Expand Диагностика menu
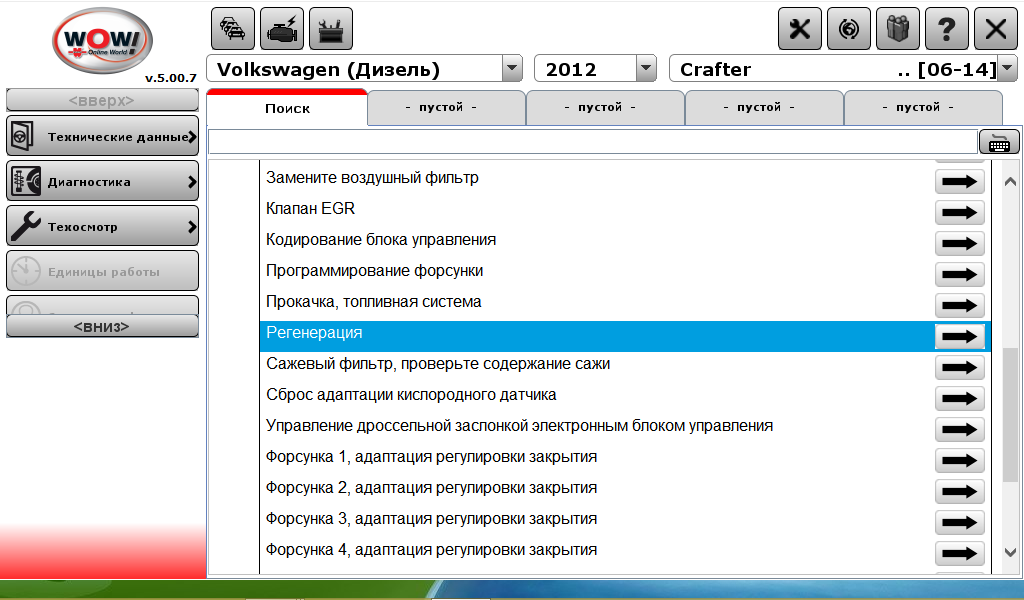 (x=103, y=182)
